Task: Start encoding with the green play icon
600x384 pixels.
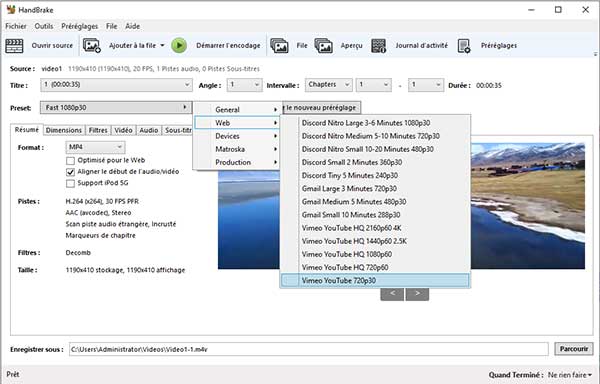Action: point(179,46)
